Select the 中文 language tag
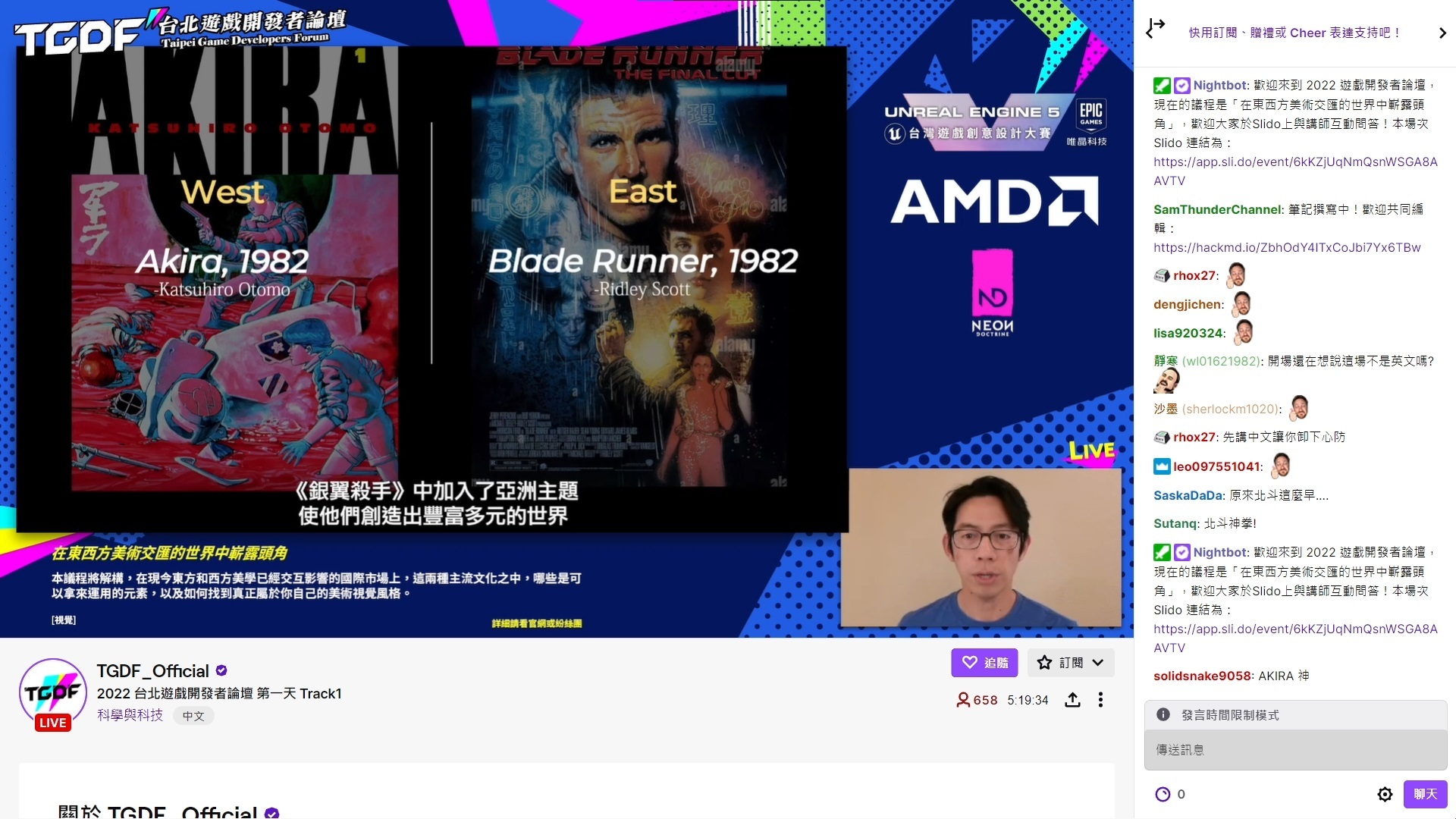 click(x=193, y=716)
